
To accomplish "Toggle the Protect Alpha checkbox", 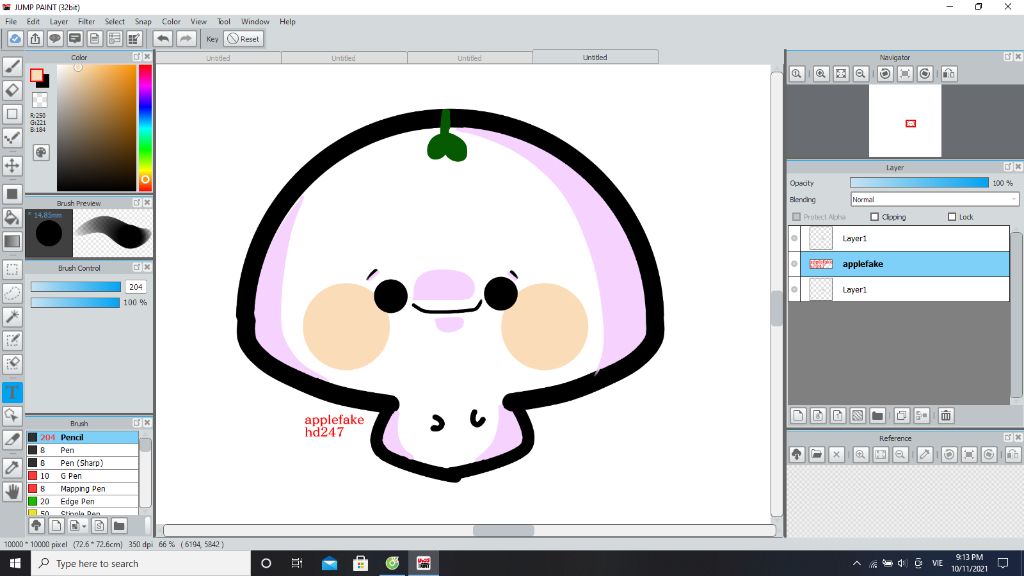I will (x=796, y=217).
